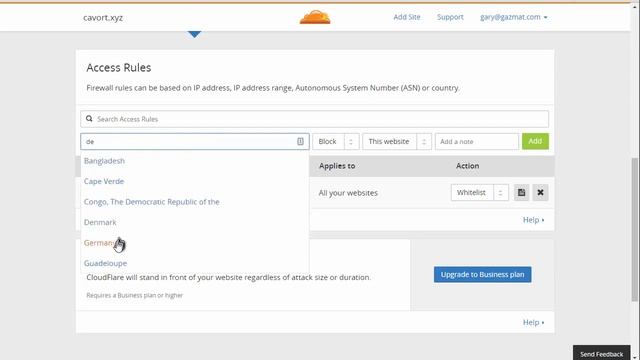Open the gary@gazmat.com account menu
Image resolution: width=640 pixels, height=360 pixels.
pos(513,17)
